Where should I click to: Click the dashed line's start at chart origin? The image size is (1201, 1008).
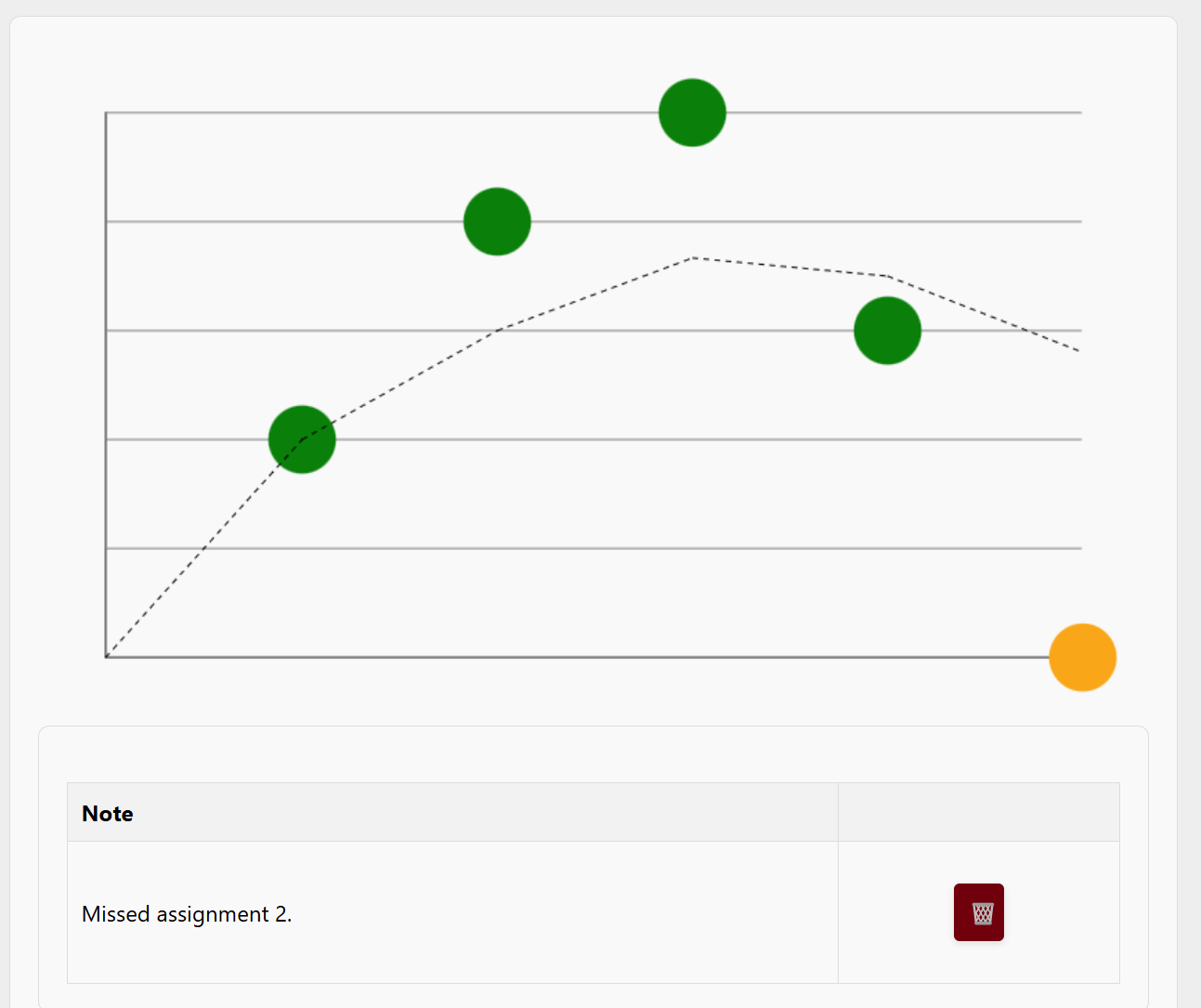(x=108, y=656)
